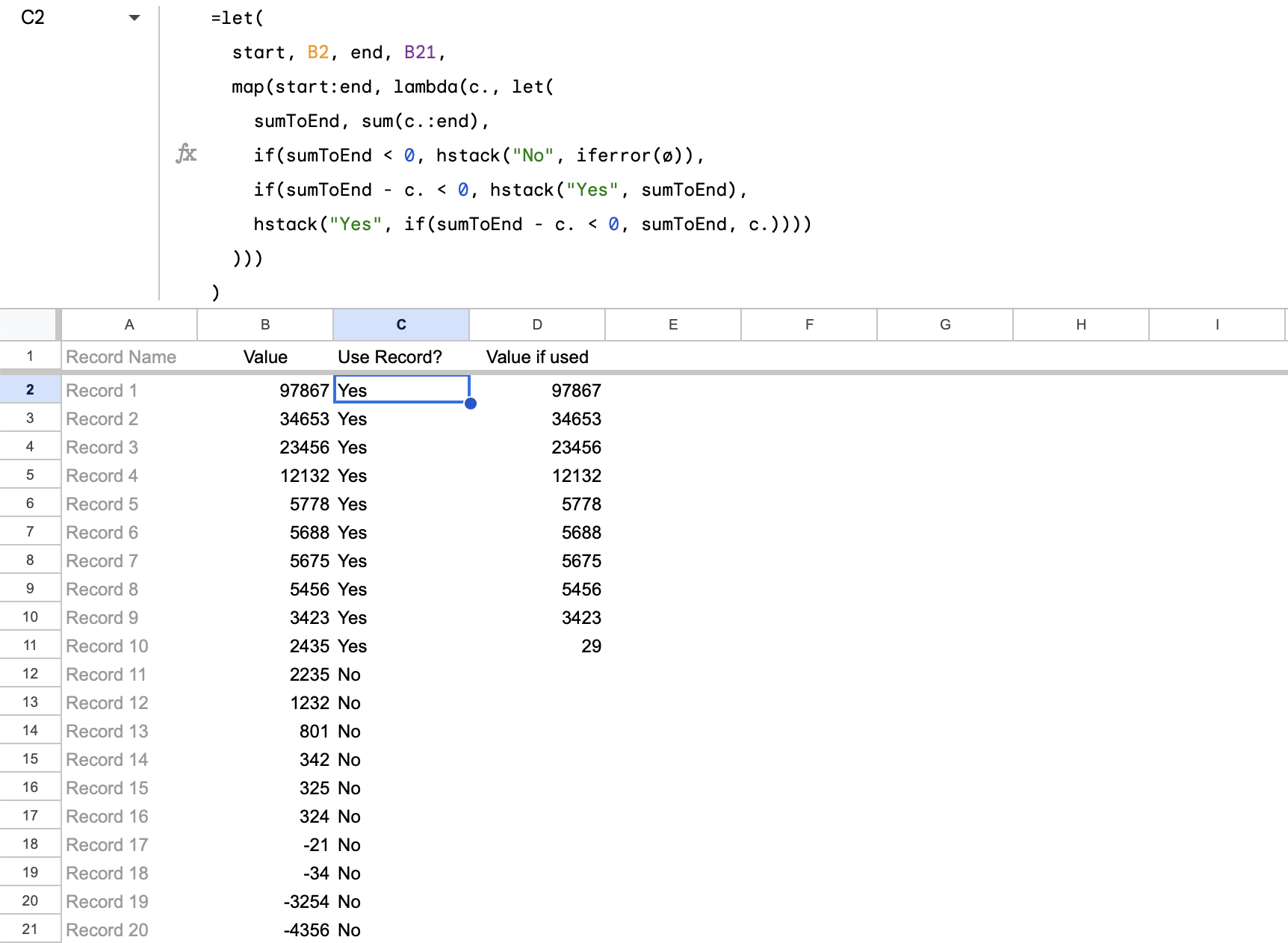Click value cell 2435 in column B
Screen dimensions: 1288x943
point(265,646)
